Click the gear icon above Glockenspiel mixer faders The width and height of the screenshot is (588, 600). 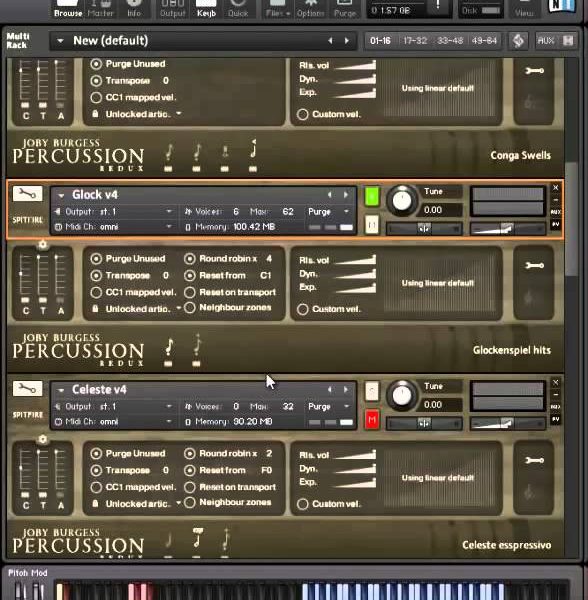click(43, 244)
